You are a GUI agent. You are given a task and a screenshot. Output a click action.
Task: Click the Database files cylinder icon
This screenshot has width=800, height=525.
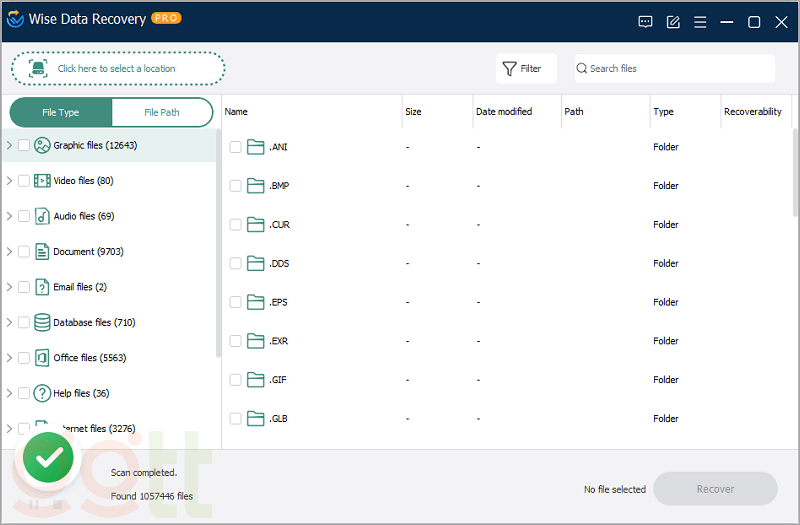tap(42, 322)
